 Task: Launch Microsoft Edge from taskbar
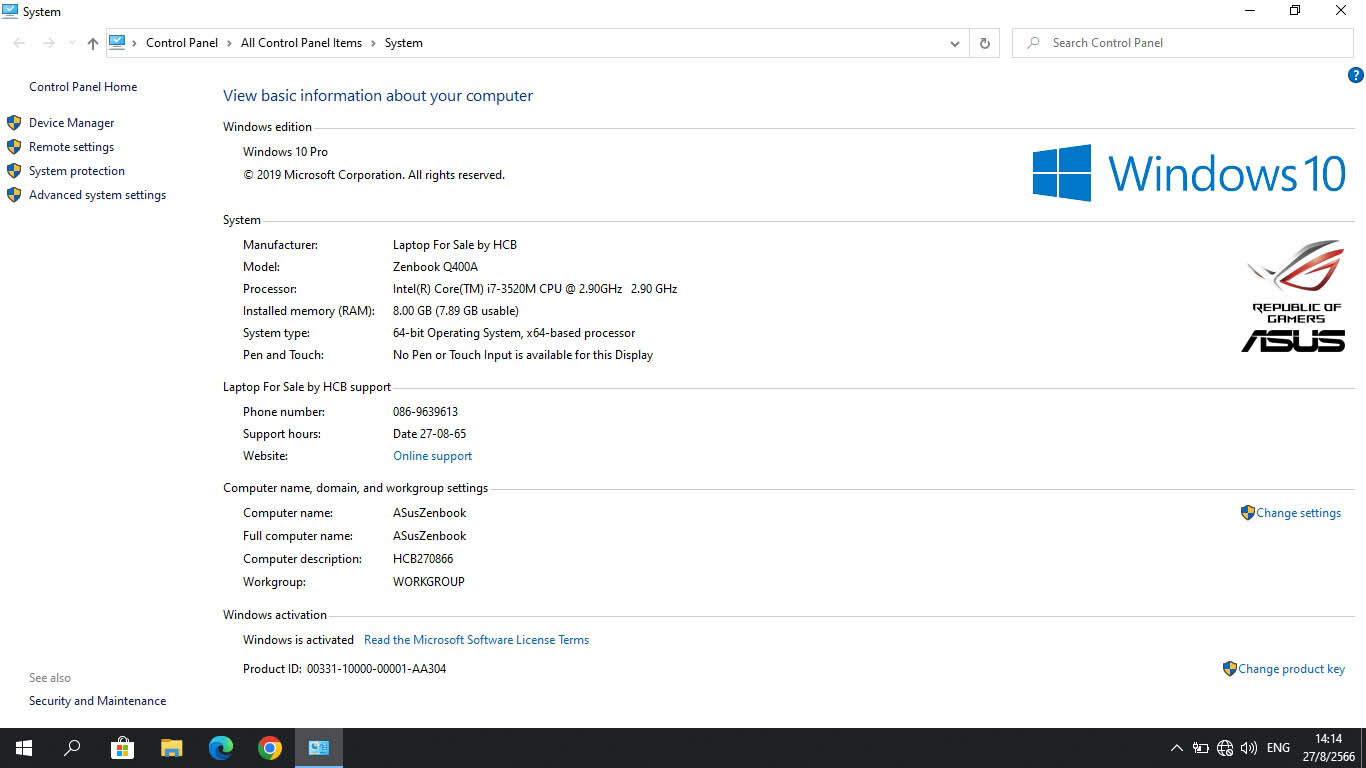point(220,748)
